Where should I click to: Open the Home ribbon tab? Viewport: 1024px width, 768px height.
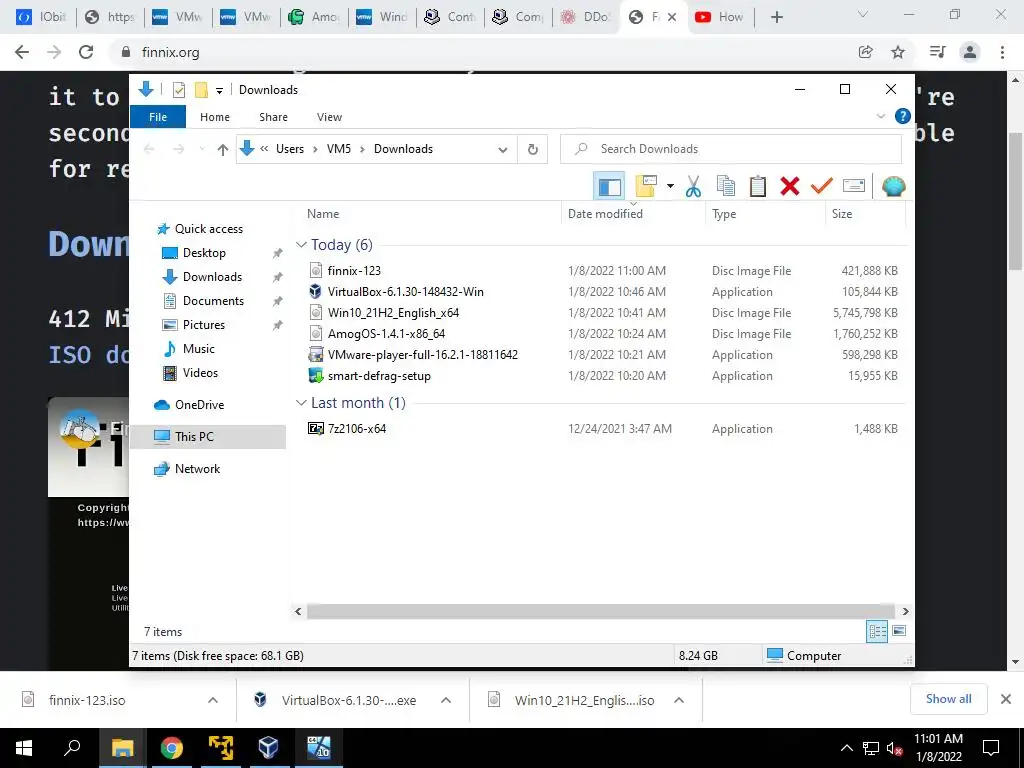[x=215, y=117]
